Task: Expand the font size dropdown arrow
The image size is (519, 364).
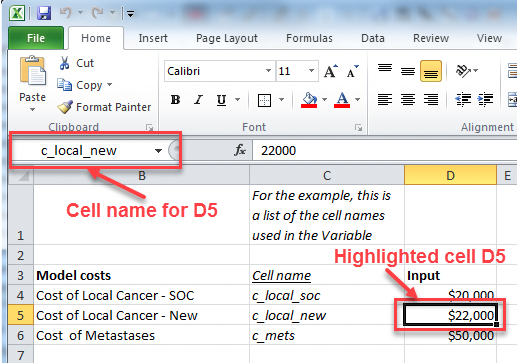Action: click(311, 71)
